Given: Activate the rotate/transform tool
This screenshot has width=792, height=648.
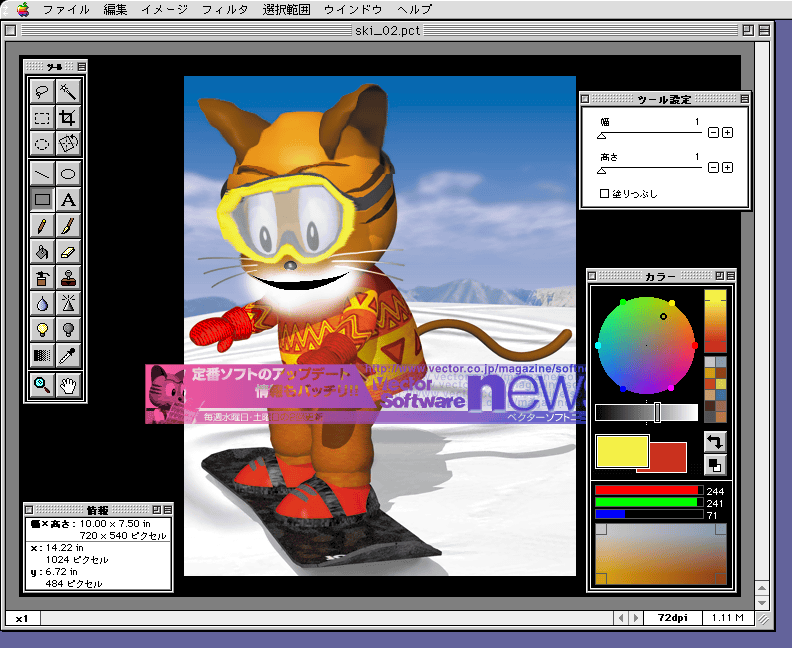Looking at the screenshot, I should click(x=68, y=144).
